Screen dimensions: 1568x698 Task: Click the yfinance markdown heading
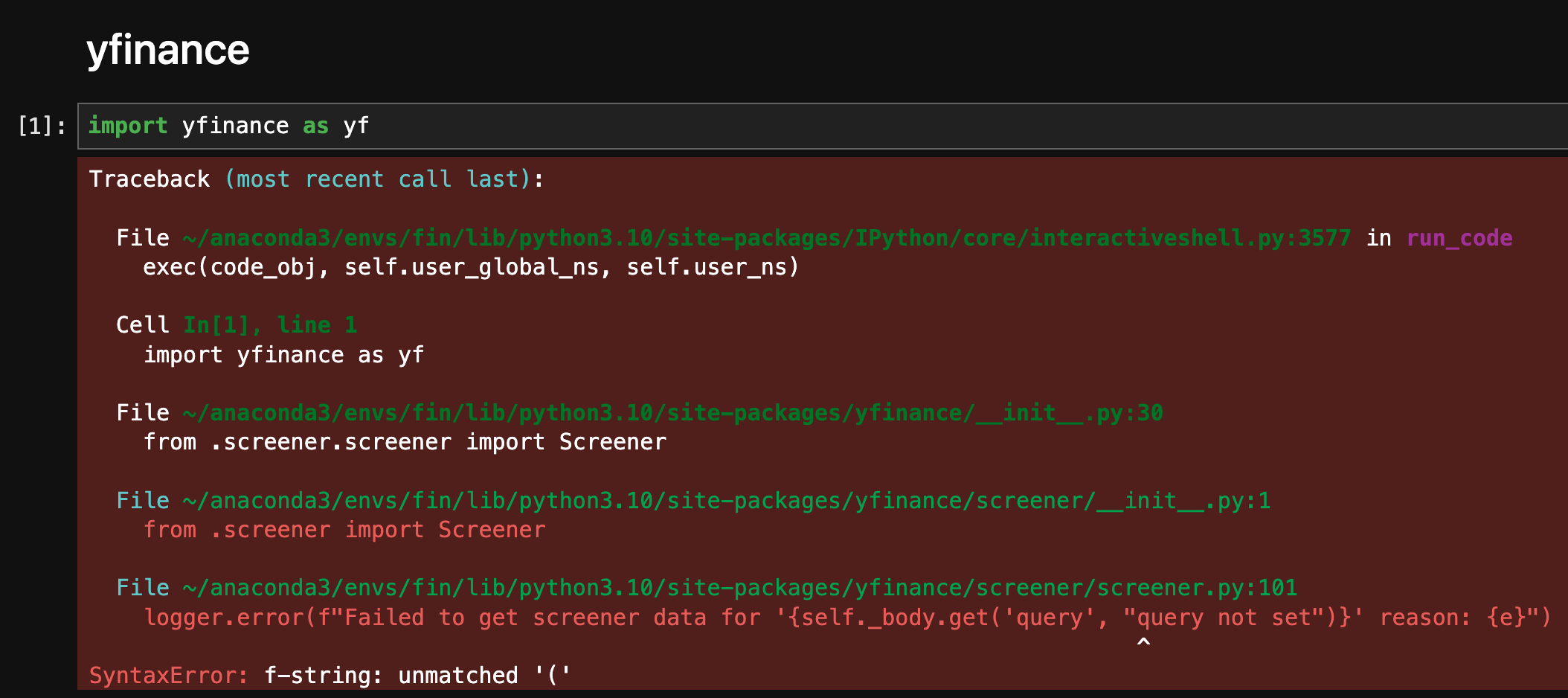pos(168,51)
